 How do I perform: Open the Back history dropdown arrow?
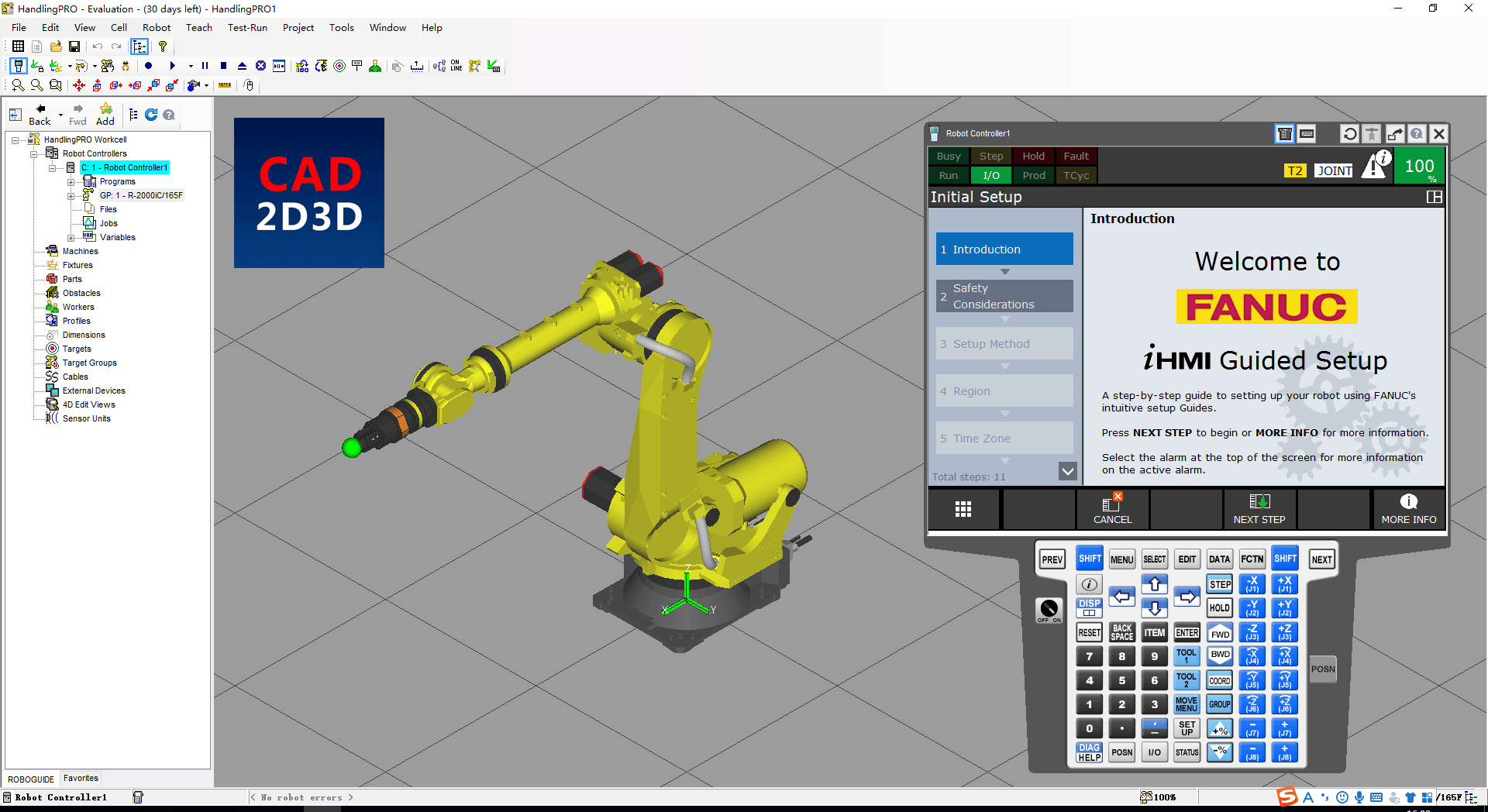pos(60,115)
